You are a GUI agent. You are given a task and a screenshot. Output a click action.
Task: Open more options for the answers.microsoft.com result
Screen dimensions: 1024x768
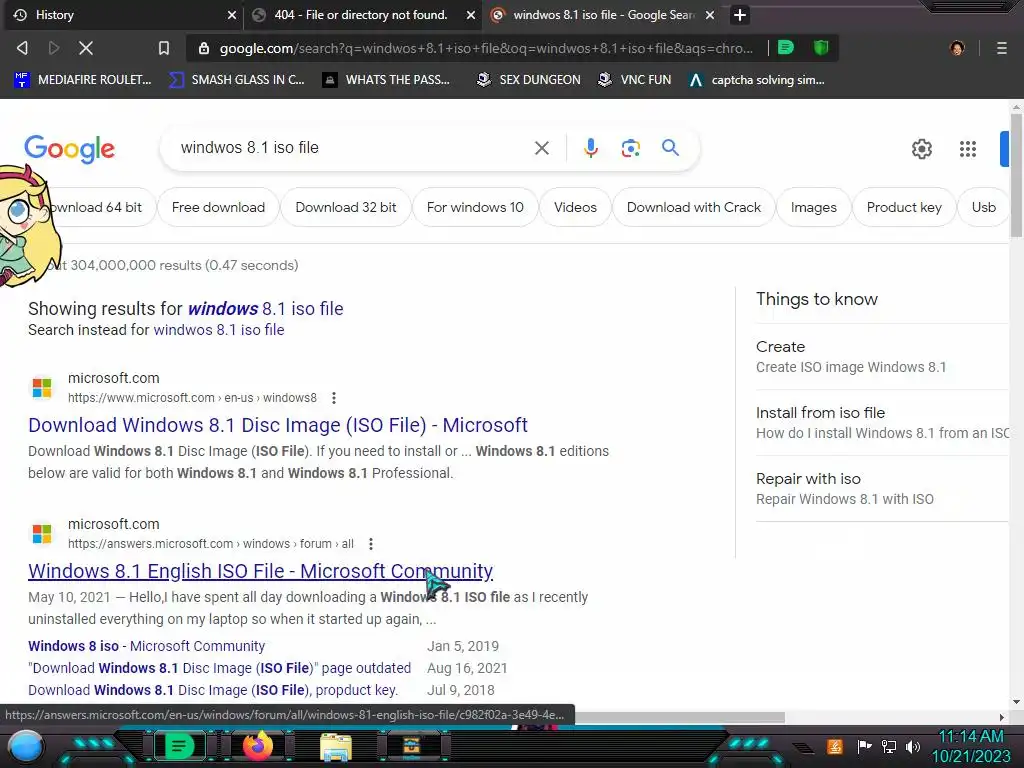point(371,544)
